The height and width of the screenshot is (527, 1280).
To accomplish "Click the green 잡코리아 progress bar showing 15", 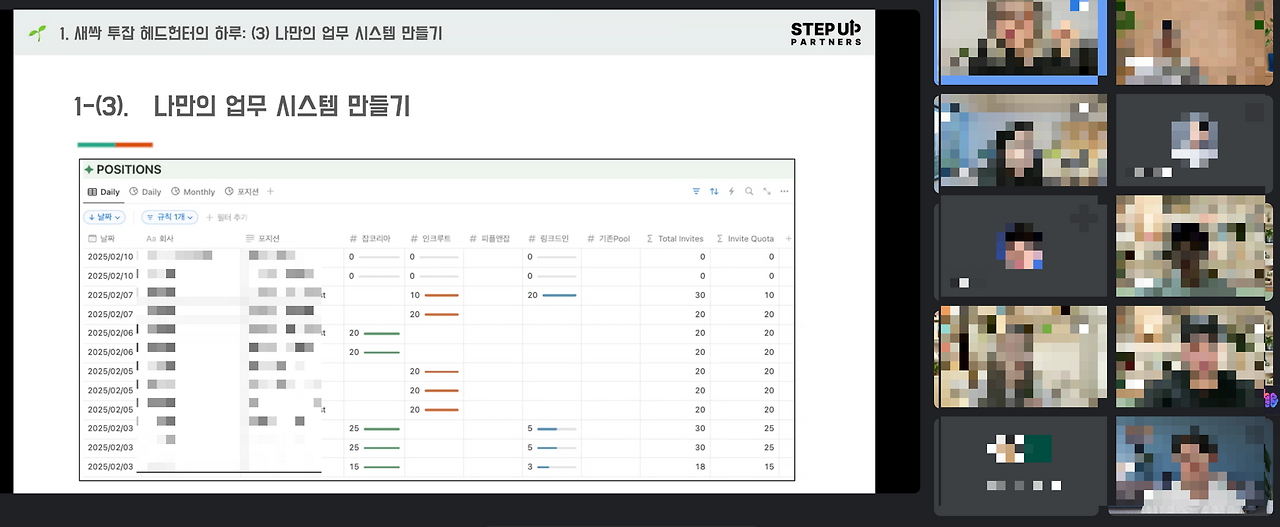I will click(381, 467).
